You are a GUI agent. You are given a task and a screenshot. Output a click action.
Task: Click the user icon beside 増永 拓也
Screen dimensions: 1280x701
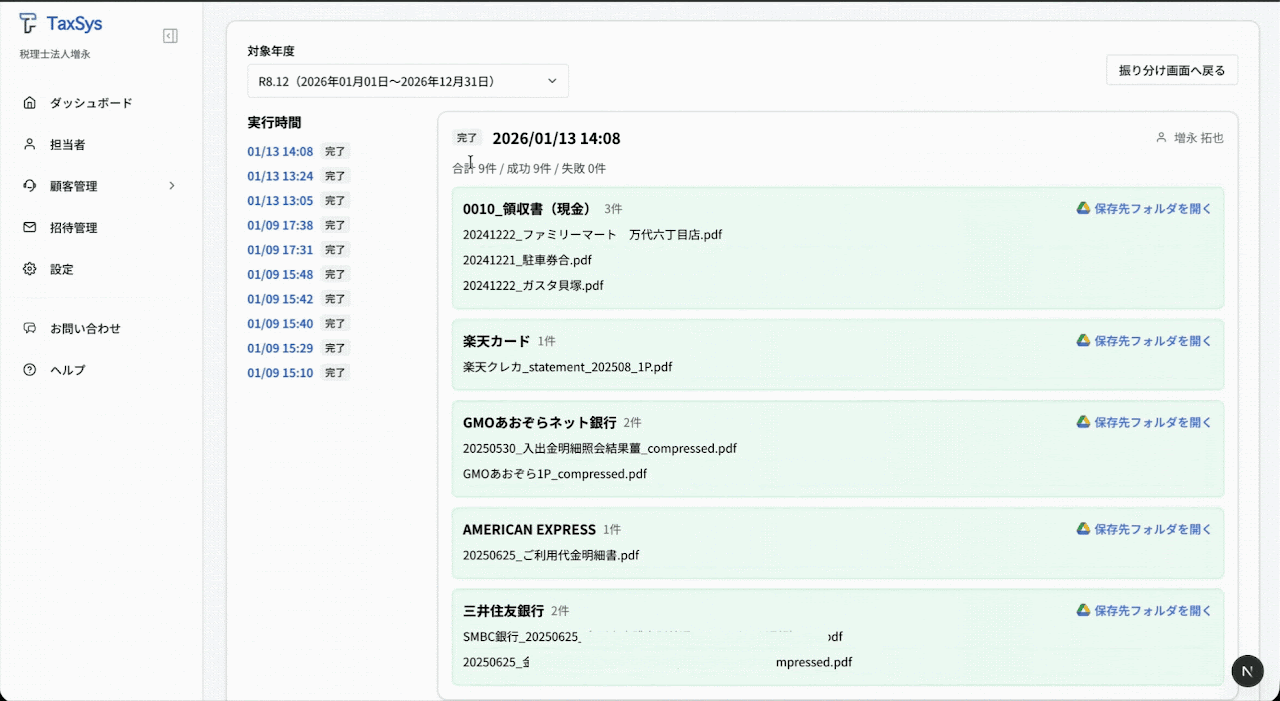click(1161, 138)
